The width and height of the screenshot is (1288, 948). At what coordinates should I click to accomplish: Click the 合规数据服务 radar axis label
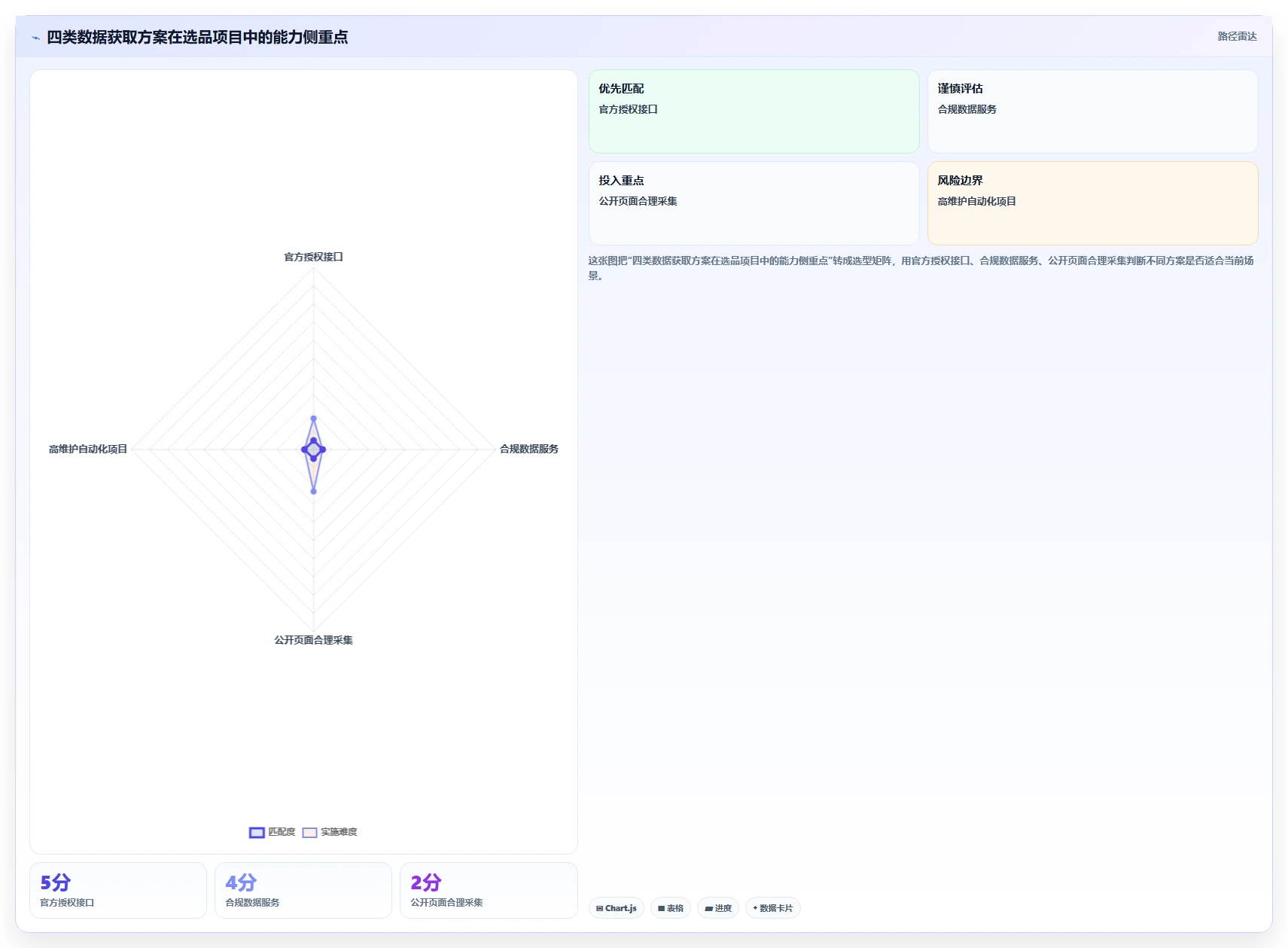coord(529,449)
